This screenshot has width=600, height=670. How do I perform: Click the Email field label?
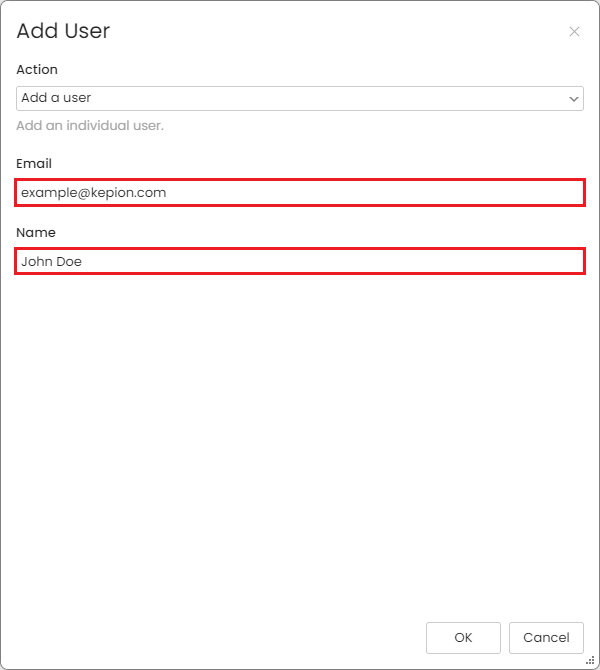tap(34, 163)
